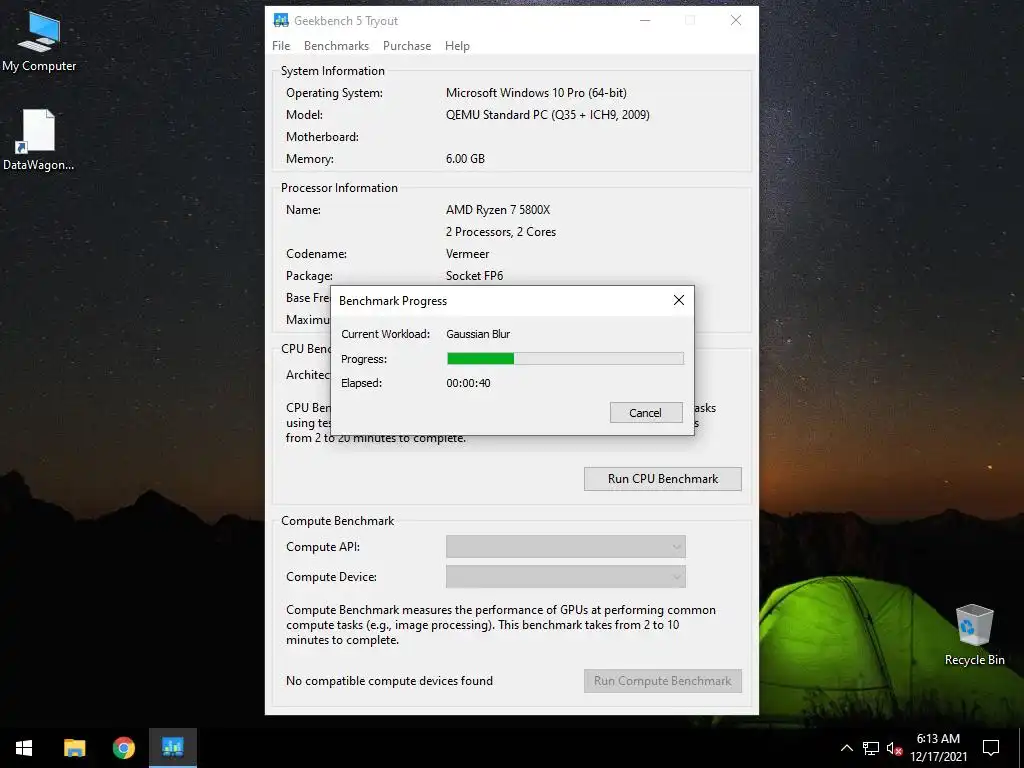Click the muted volume tray icon
The height and width of the screenshot is (768, 1024).
click(894, 748)
